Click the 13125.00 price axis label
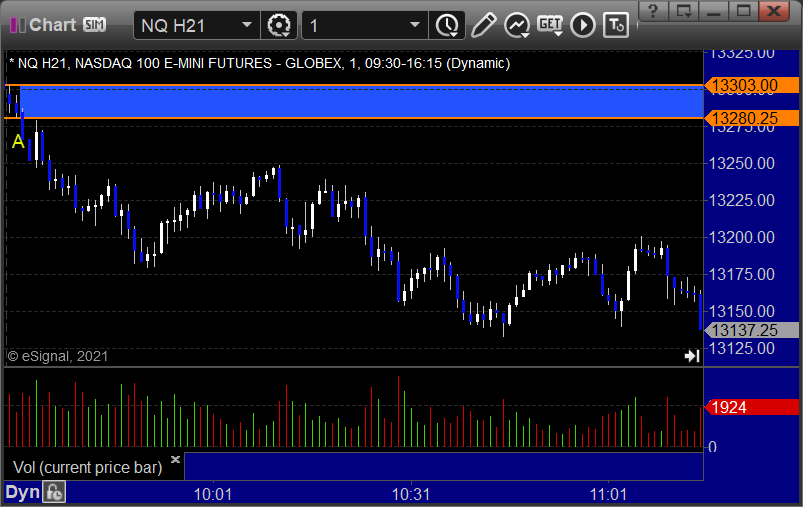The height and width of the screenshot is (507, 803). [742, 348]
